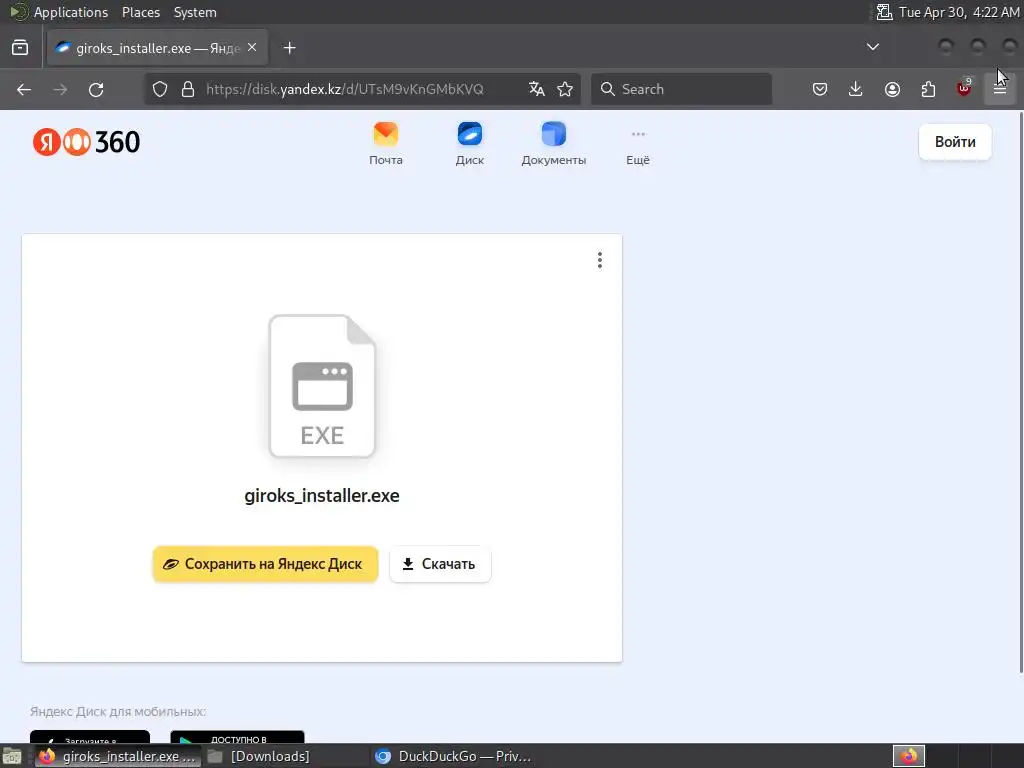Show desktop via taskbar icon
1024x768 pixels.
point(12,756)
